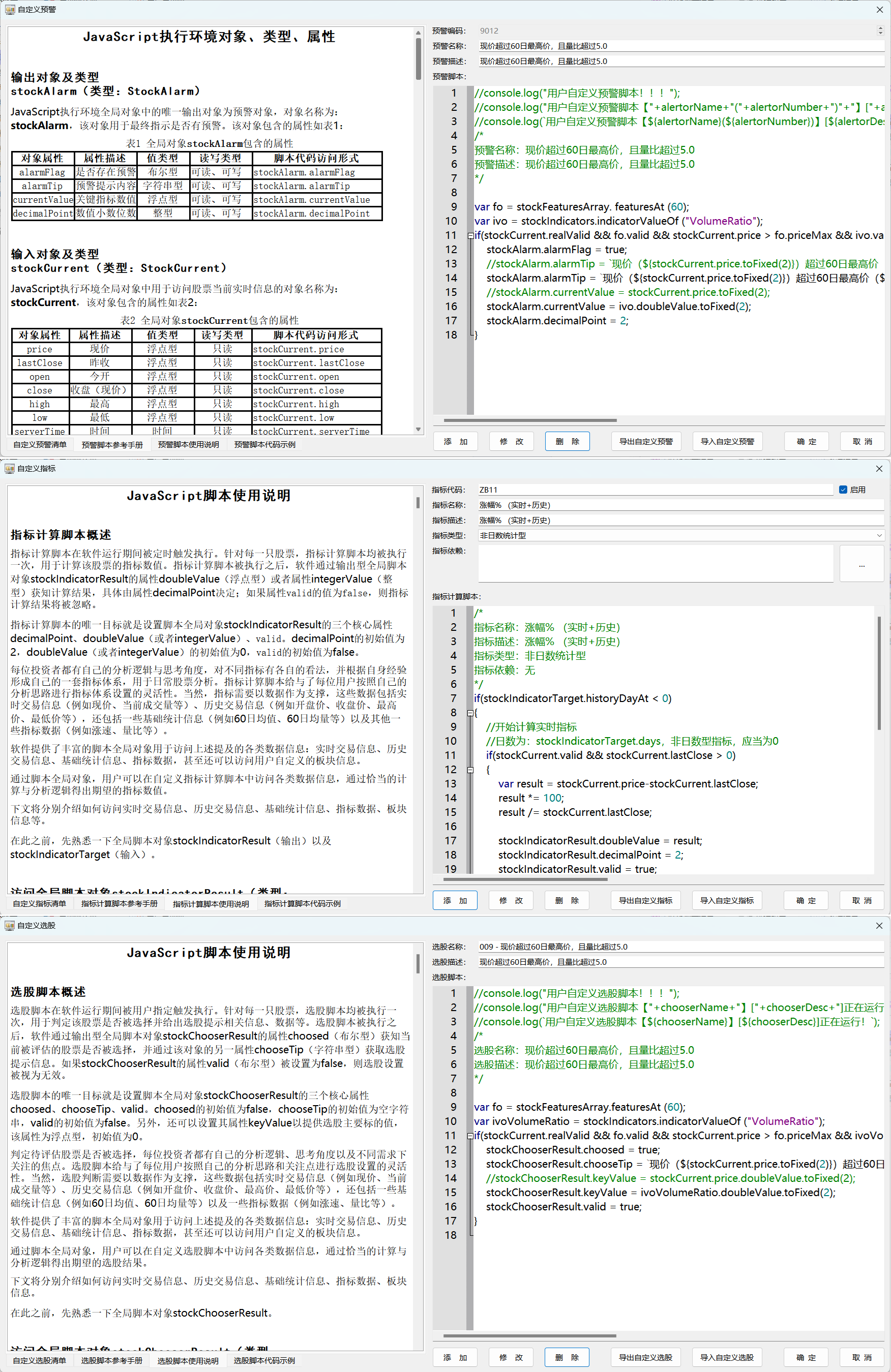Image resolution: width=891 pixels, height=1372 pixels.
Task: Click the 选股名称 input field
Action: tap(680, 947)
